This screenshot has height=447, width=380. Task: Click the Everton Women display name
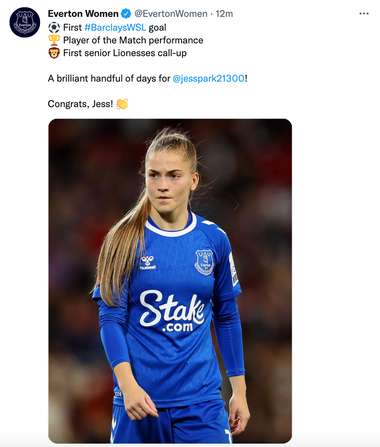point(83,14)
